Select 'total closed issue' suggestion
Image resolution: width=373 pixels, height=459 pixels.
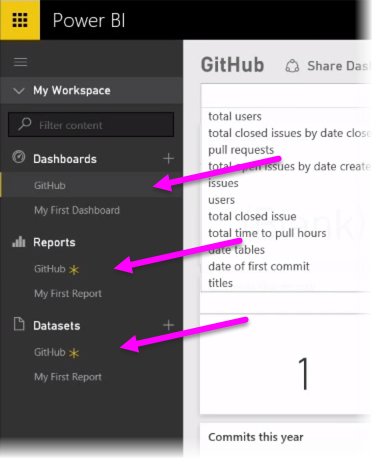[252, 216]
